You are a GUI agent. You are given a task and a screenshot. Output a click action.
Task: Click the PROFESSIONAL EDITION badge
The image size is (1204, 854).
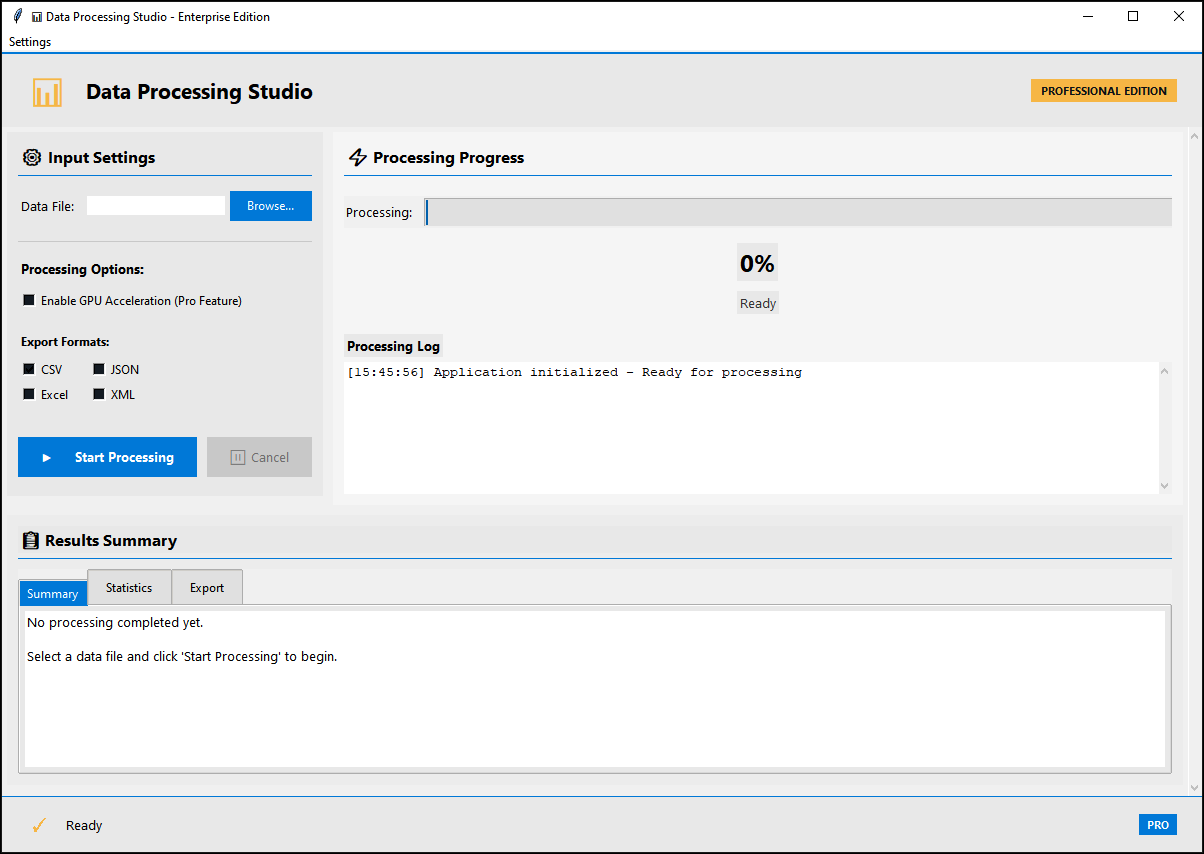(1103, 90)
